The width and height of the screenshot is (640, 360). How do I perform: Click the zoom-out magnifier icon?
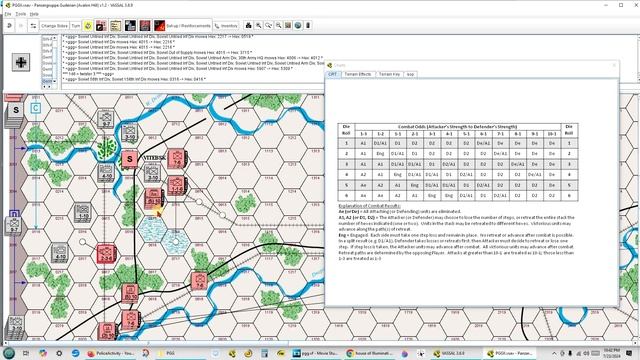pos(278,25)
